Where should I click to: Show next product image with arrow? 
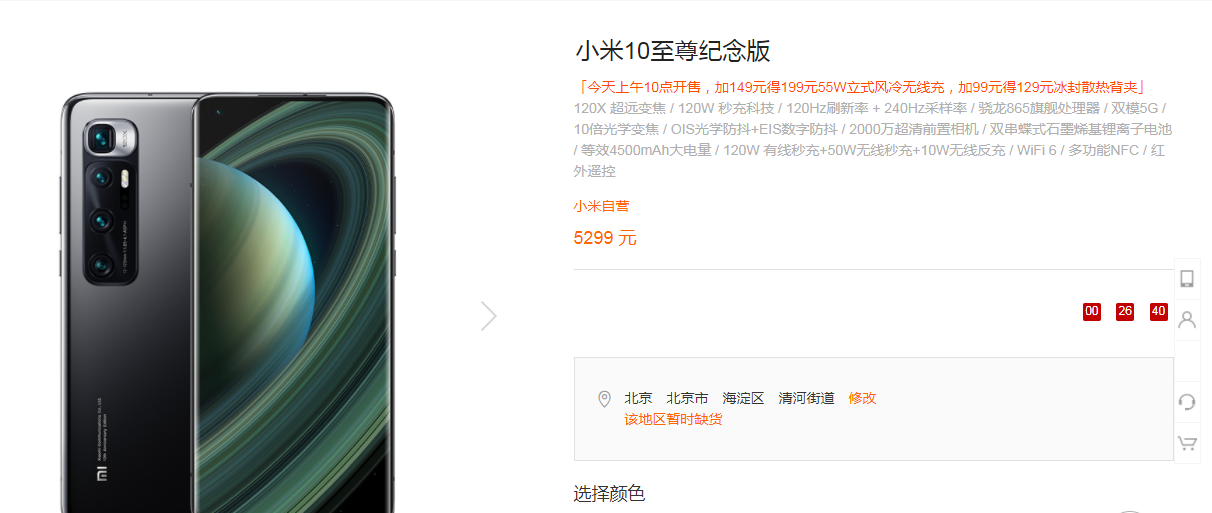coord(488,316)
